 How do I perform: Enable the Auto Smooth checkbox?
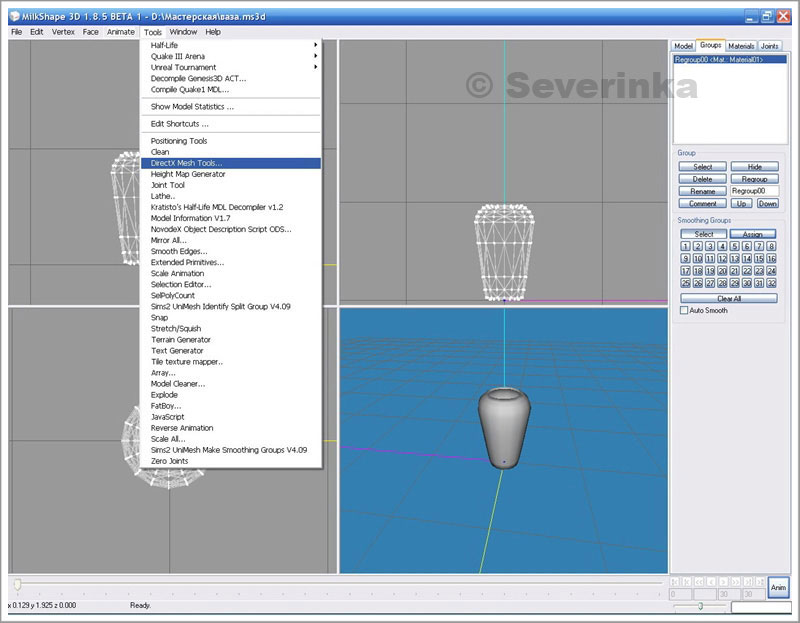[x=683, y=311]
